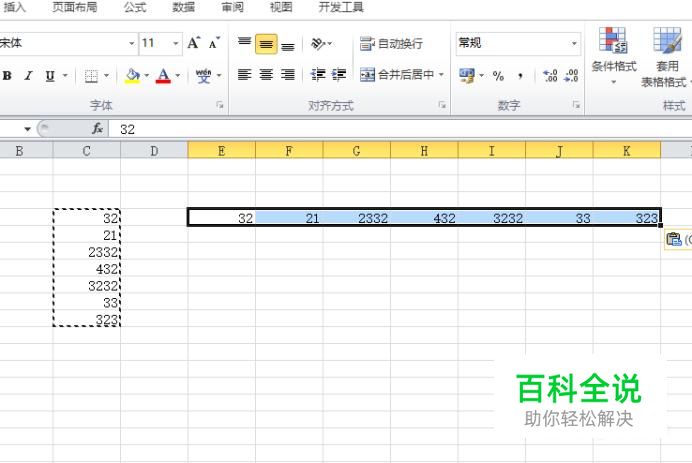
Task: Select cell with 33 in column J
Action: click(x=559, y=218)
